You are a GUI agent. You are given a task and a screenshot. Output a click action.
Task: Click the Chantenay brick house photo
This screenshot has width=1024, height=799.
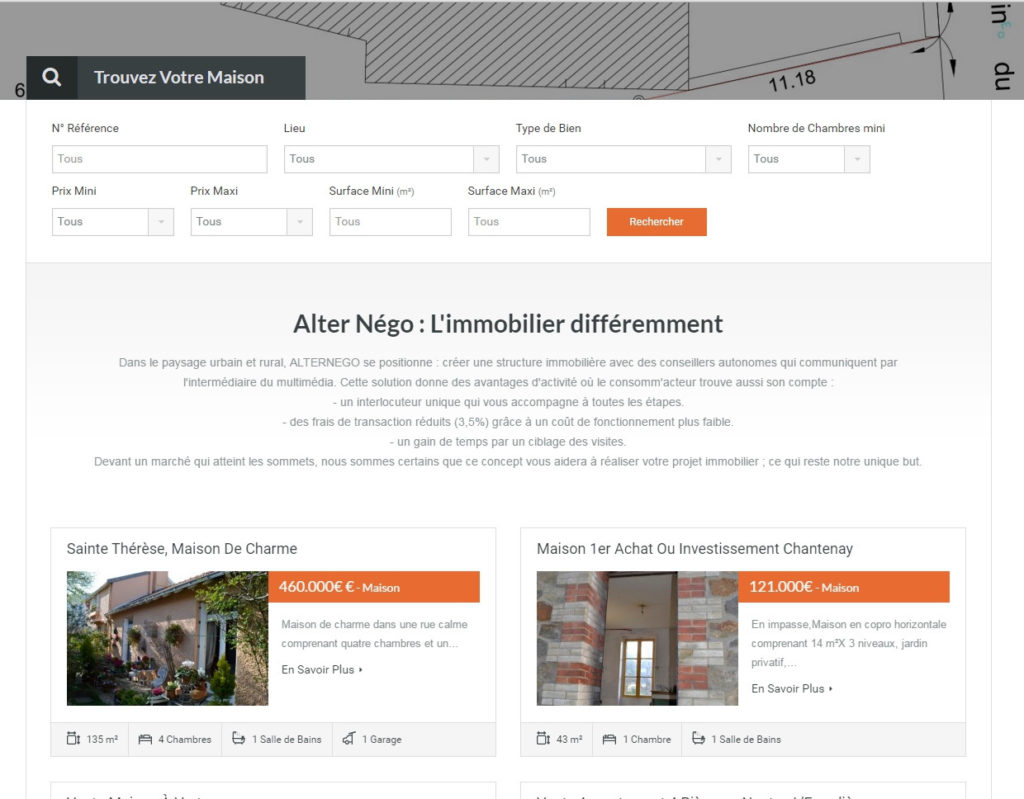tap(637, 638)
